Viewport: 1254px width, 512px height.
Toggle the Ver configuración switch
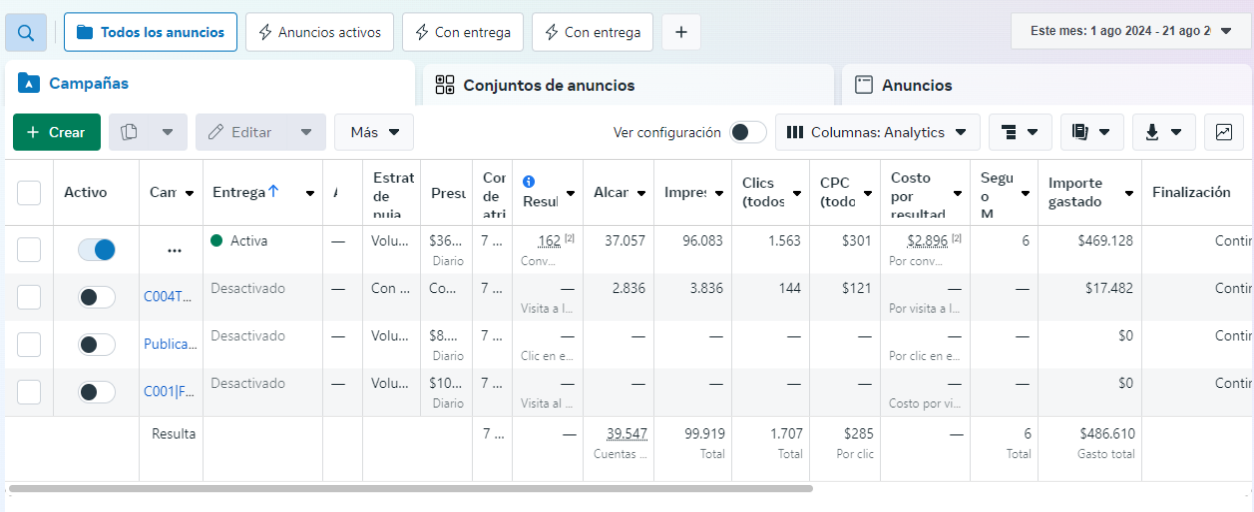coord(747,132)
